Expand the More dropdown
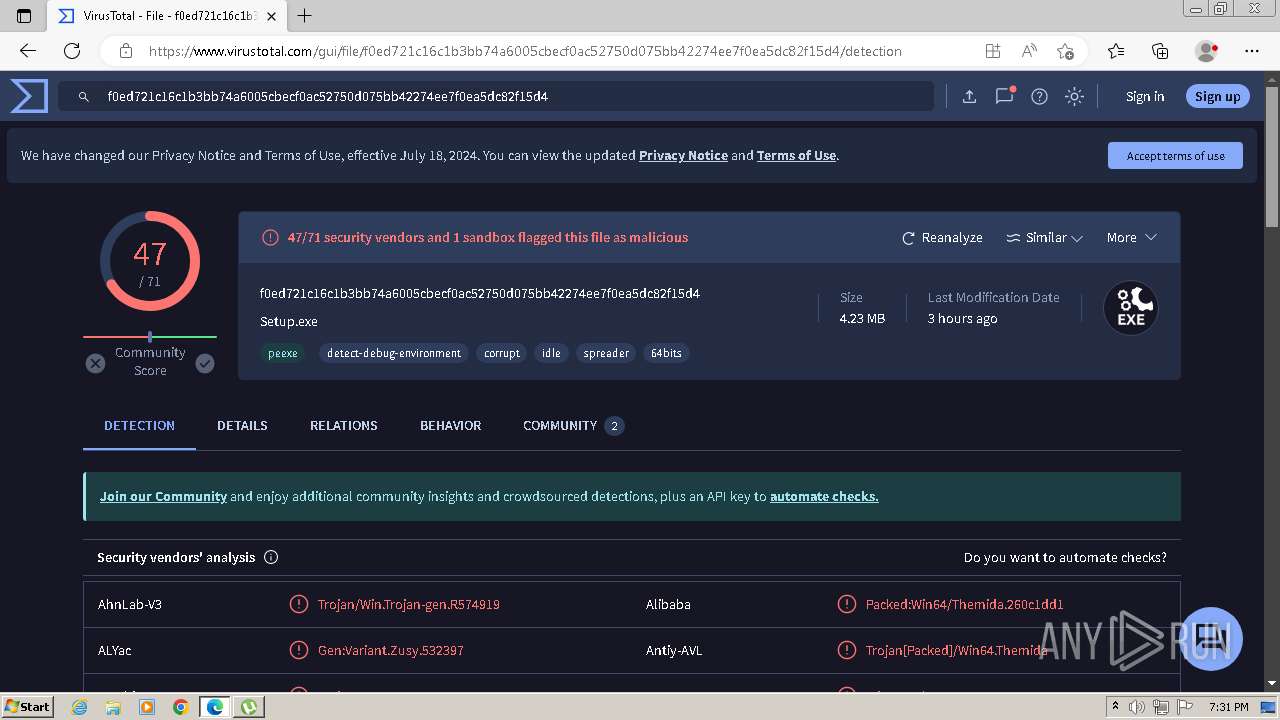 [x=1131, y=238]
